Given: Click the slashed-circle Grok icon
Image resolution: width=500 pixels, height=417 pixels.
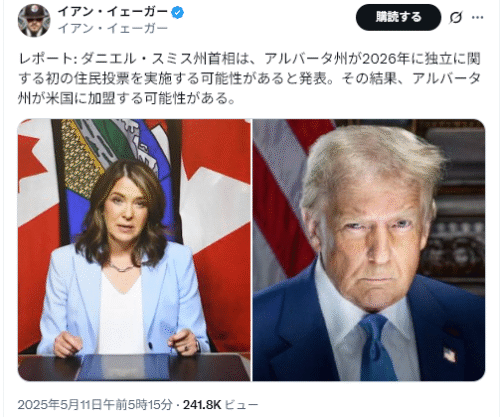Looking at the screenshot, I should 456,17.
